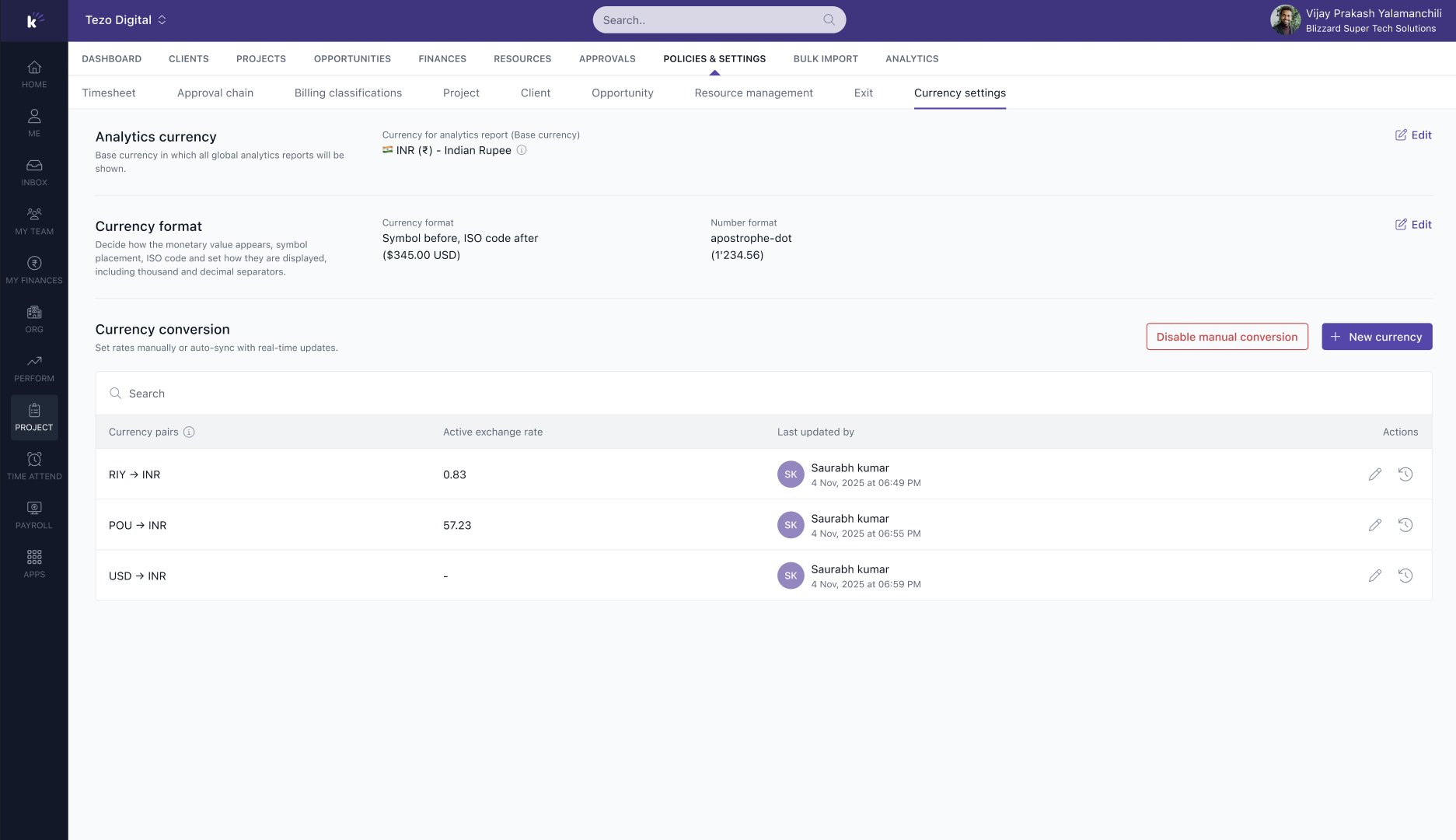Click pencil edit icon for RIY → INR

coord(1374,474)
